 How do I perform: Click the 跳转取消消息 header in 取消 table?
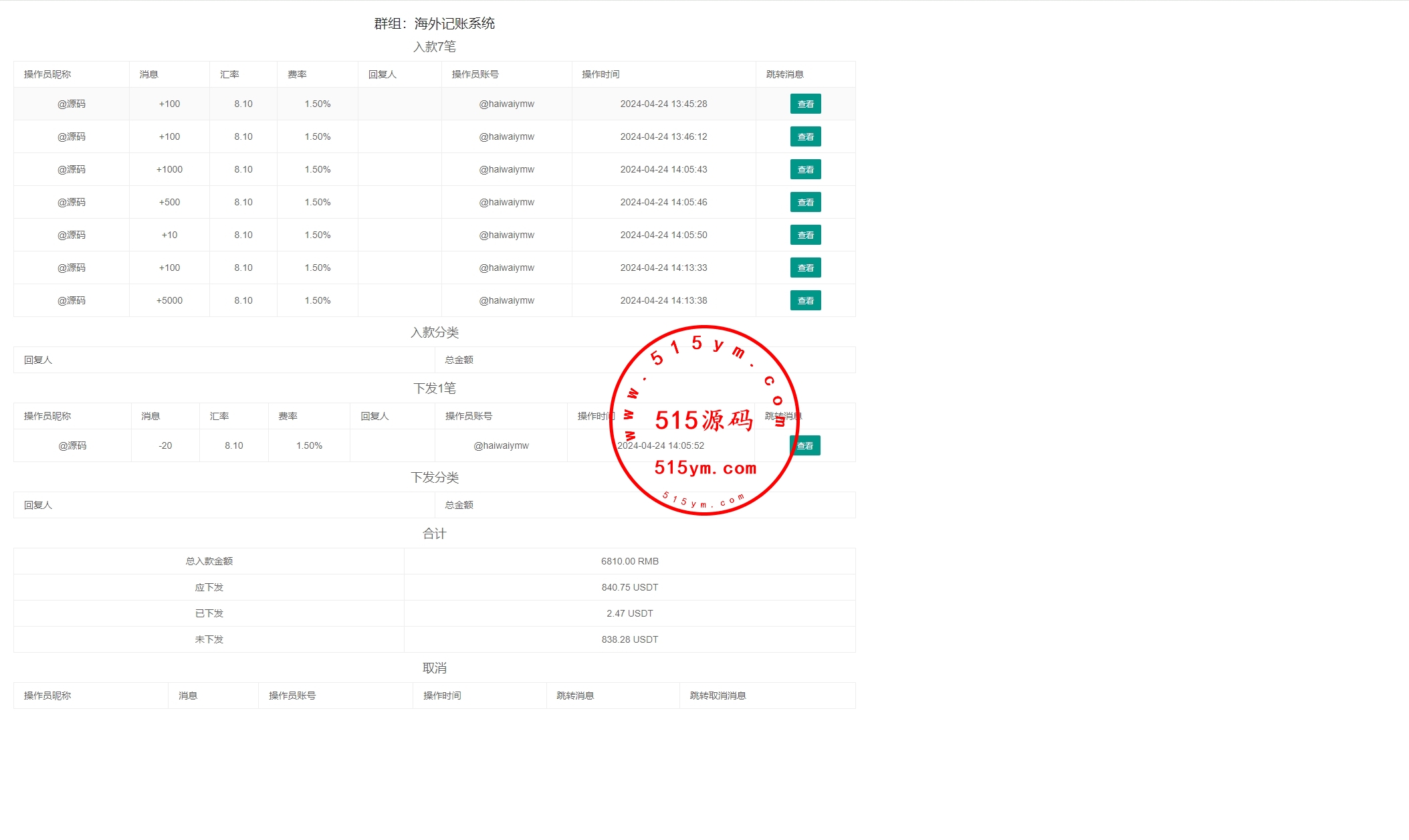[718, 696]
